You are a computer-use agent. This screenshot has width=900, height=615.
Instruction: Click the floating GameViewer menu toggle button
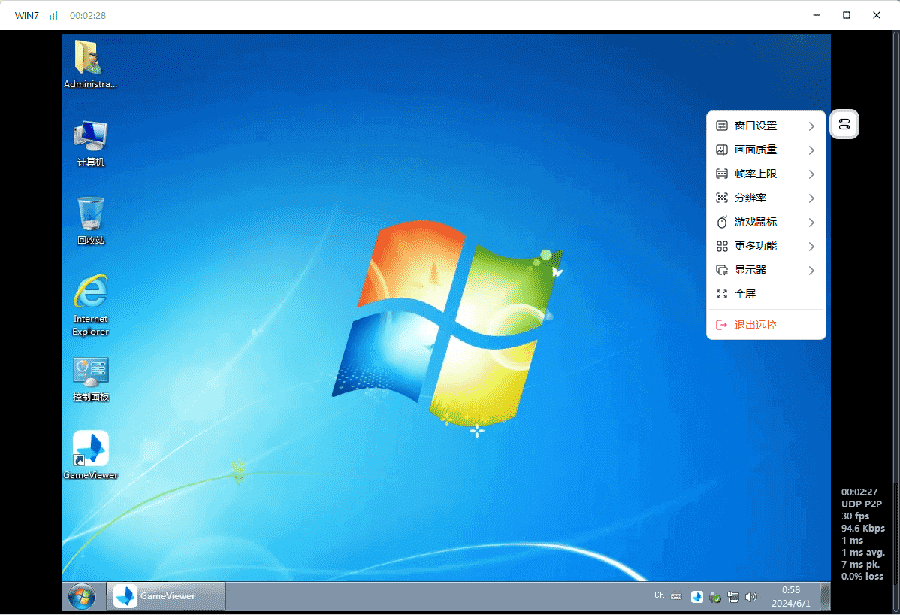point(844,124)
